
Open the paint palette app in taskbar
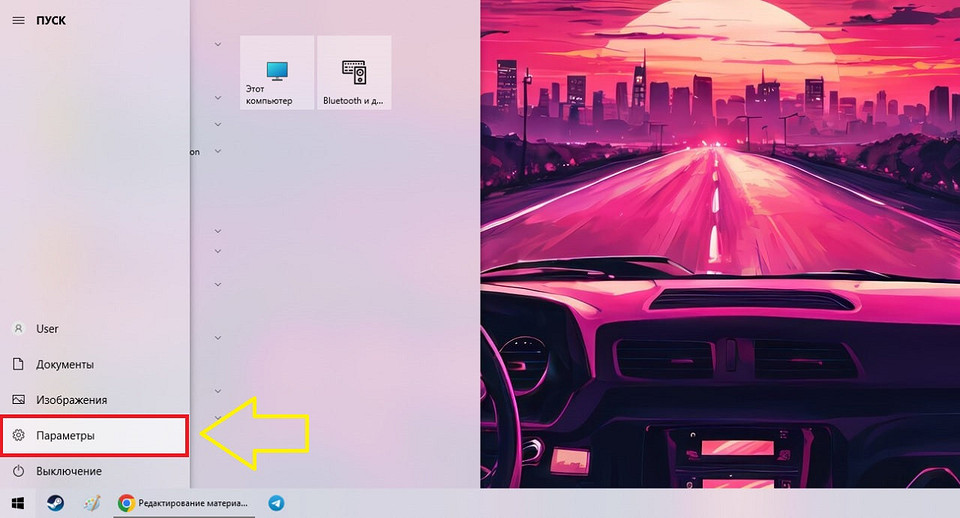(x=92, y=503)
